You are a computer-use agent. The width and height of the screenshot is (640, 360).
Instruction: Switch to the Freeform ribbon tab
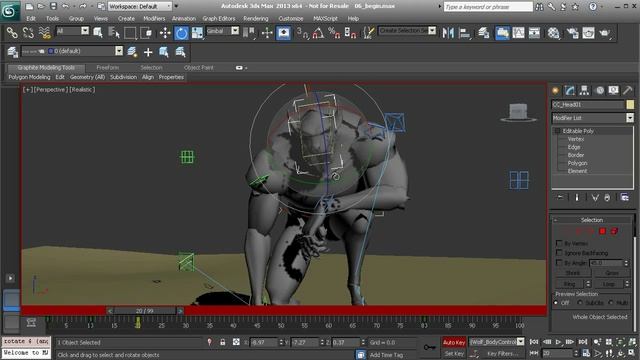(108, 68)
